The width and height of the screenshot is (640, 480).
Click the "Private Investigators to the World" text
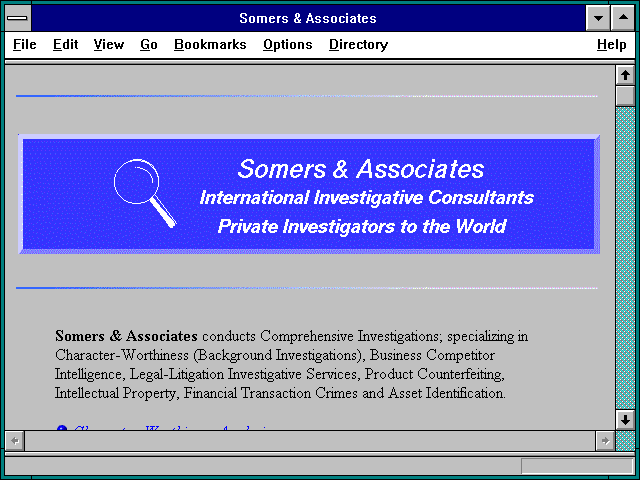(362, 226)
